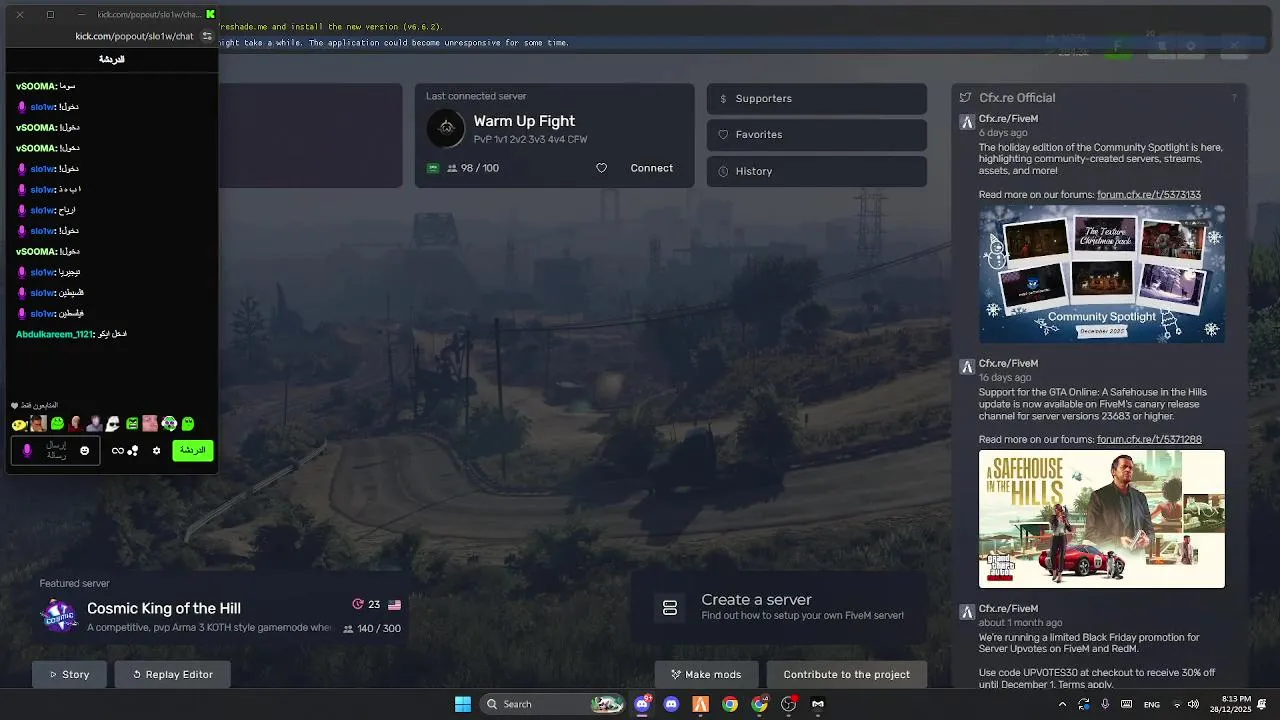Open Google Chrome from the taskbar
Viewport: 1280px width, 720px height.
[730, 704]
